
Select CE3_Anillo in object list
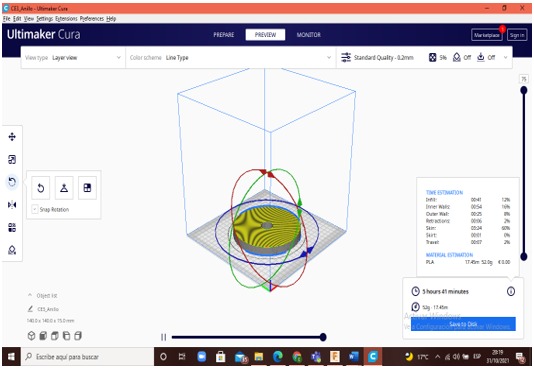coord(48,309)
